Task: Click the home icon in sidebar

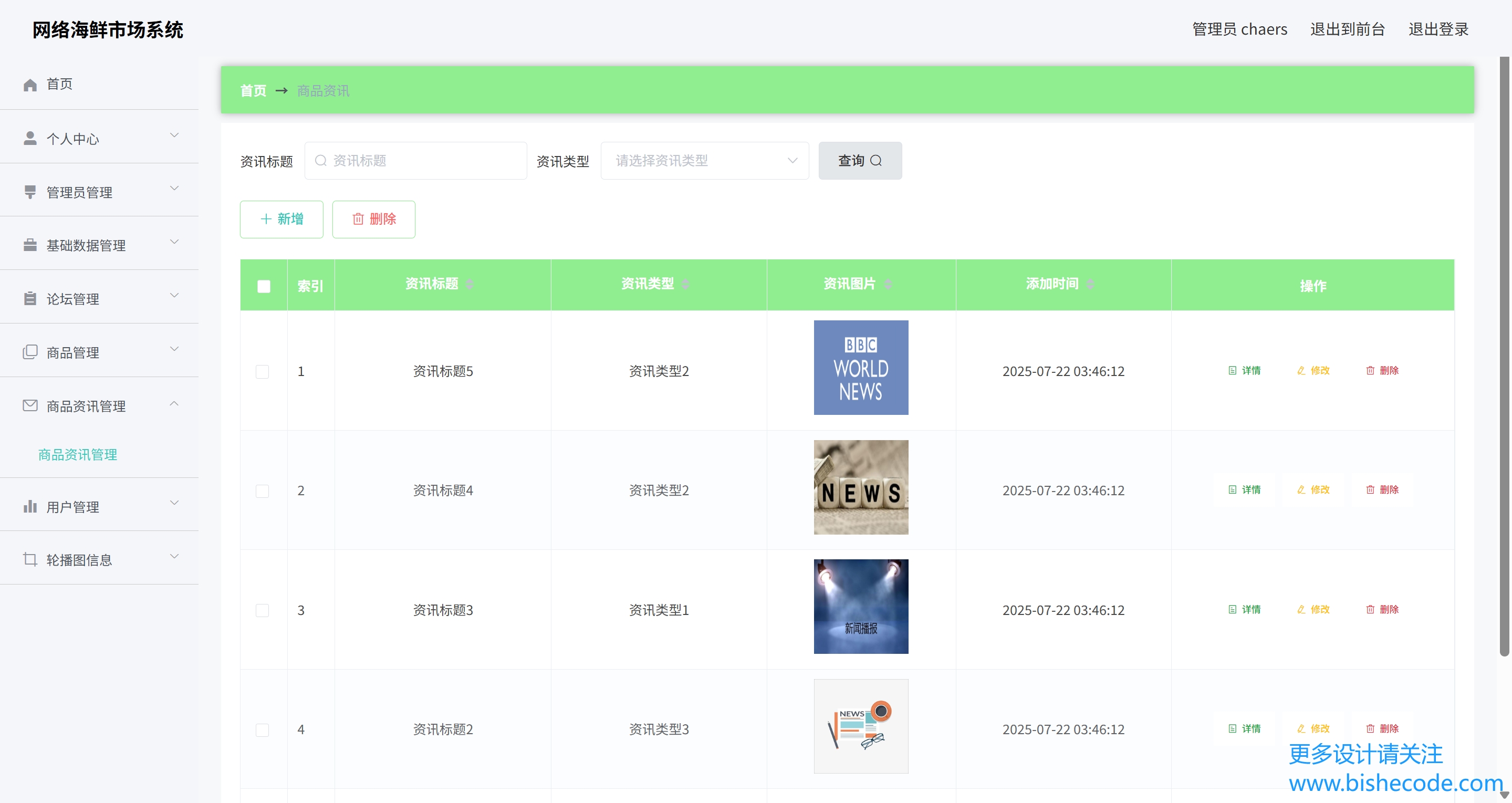Action: [x=30, y=85]
